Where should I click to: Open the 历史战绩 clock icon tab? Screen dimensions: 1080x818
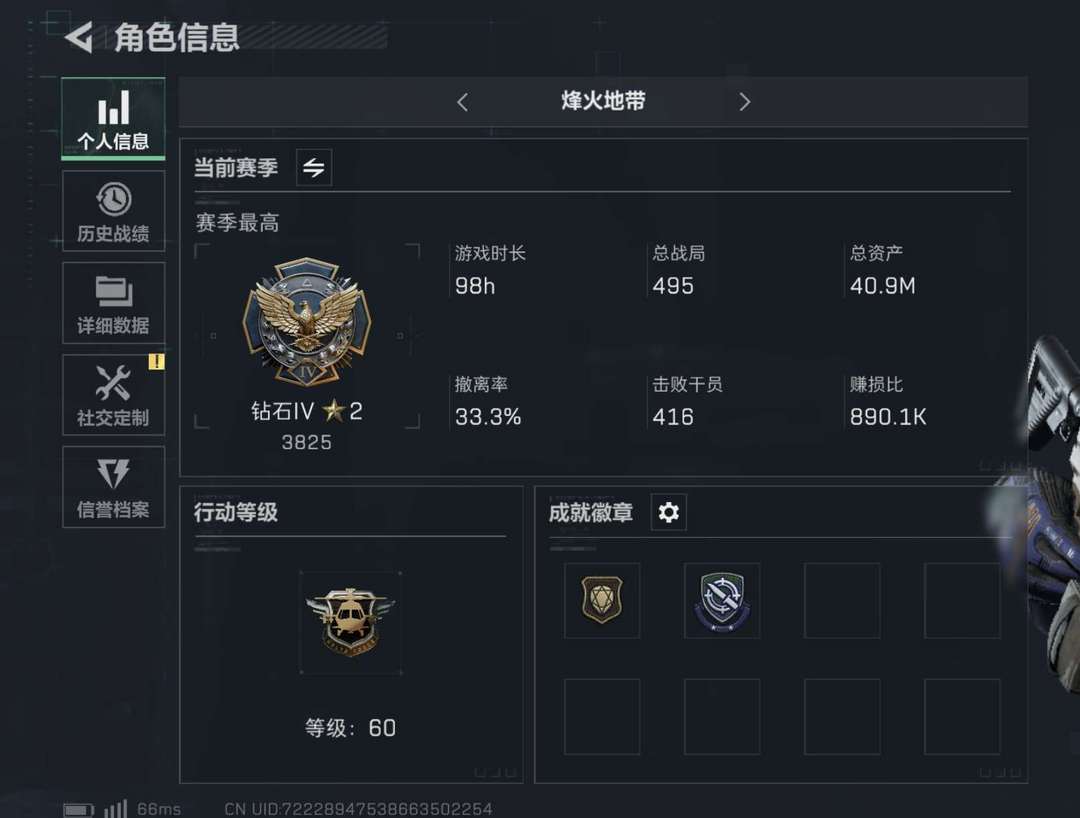(x=113, y=211)
